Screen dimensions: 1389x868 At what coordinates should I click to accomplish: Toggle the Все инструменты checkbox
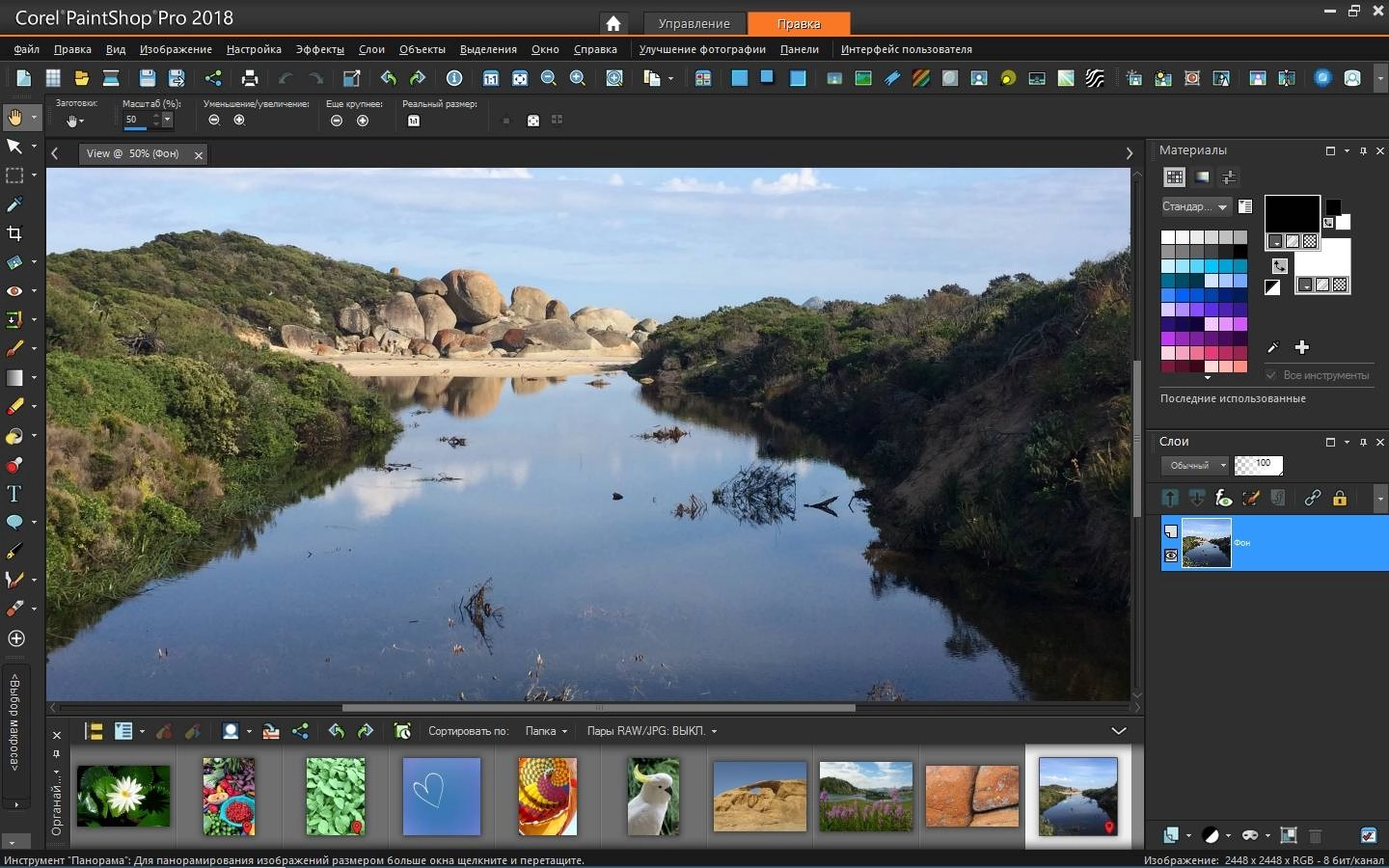(x=1271, y=375)
